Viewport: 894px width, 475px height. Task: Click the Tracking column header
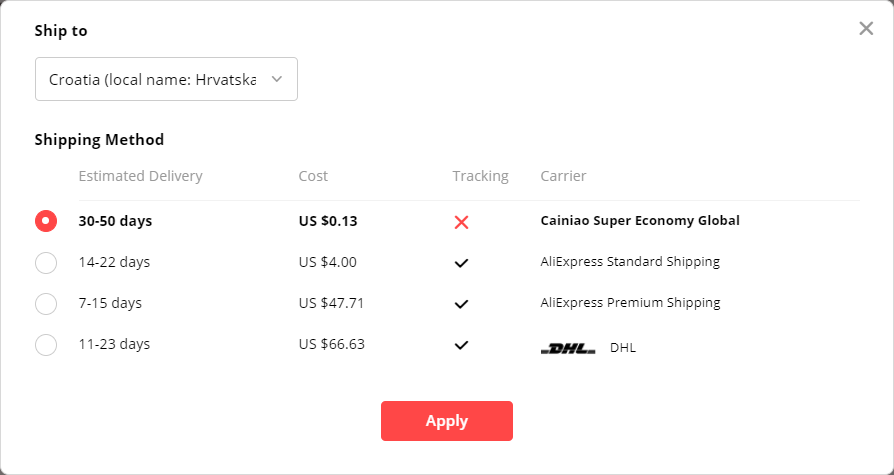481,176
